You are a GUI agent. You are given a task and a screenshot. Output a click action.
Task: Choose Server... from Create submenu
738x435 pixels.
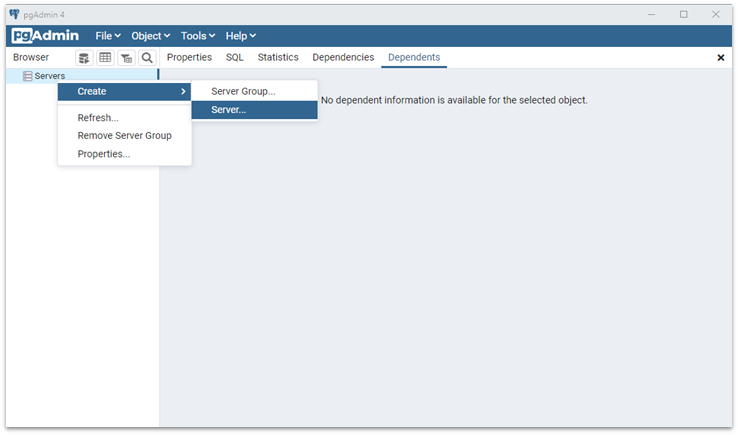click(254, 110)
